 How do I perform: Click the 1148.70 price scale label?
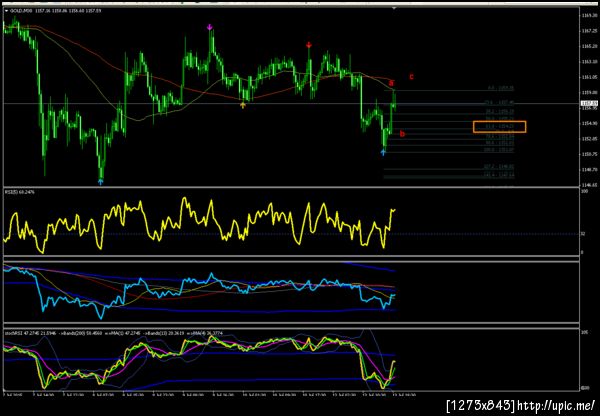point(589,170)
